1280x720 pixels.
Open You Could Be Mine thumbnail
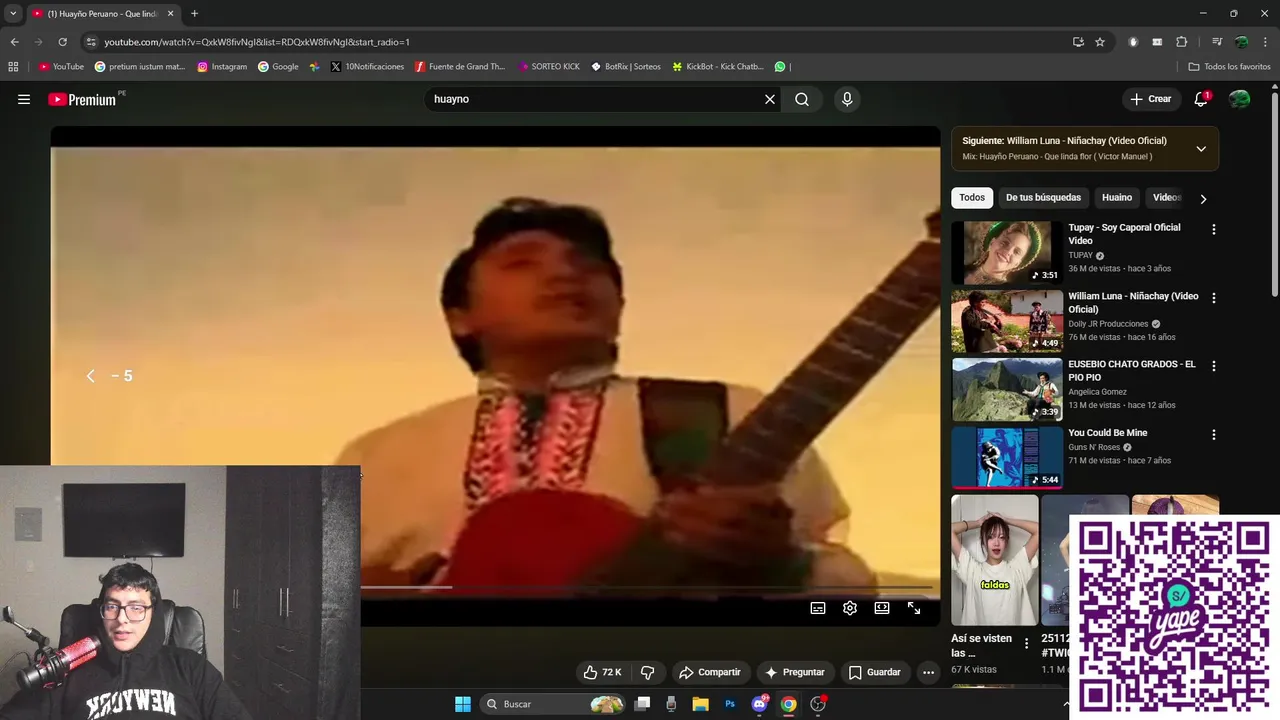(x=1007, y=458)
